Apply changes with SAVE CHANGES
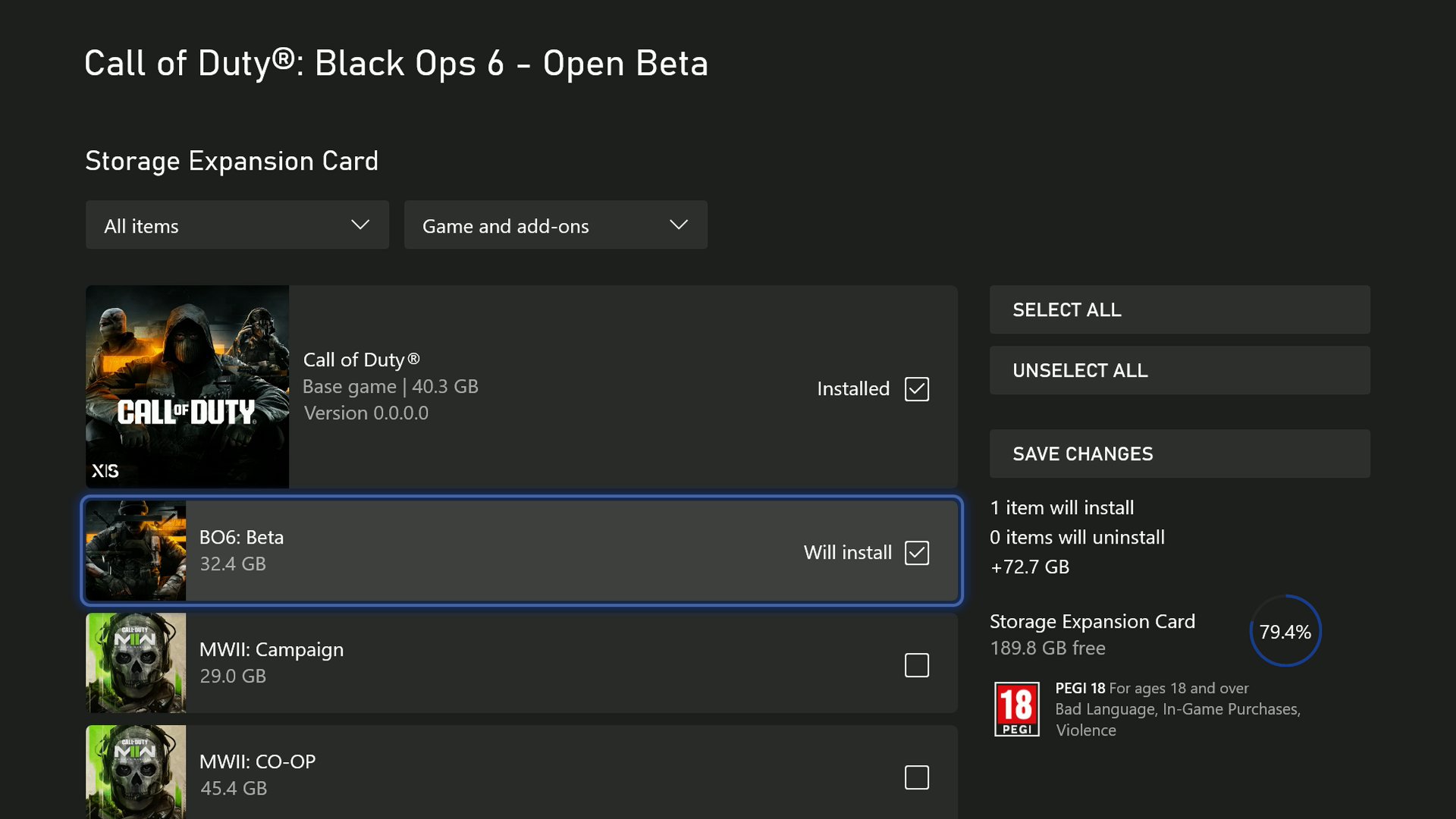 (1178, 453)
